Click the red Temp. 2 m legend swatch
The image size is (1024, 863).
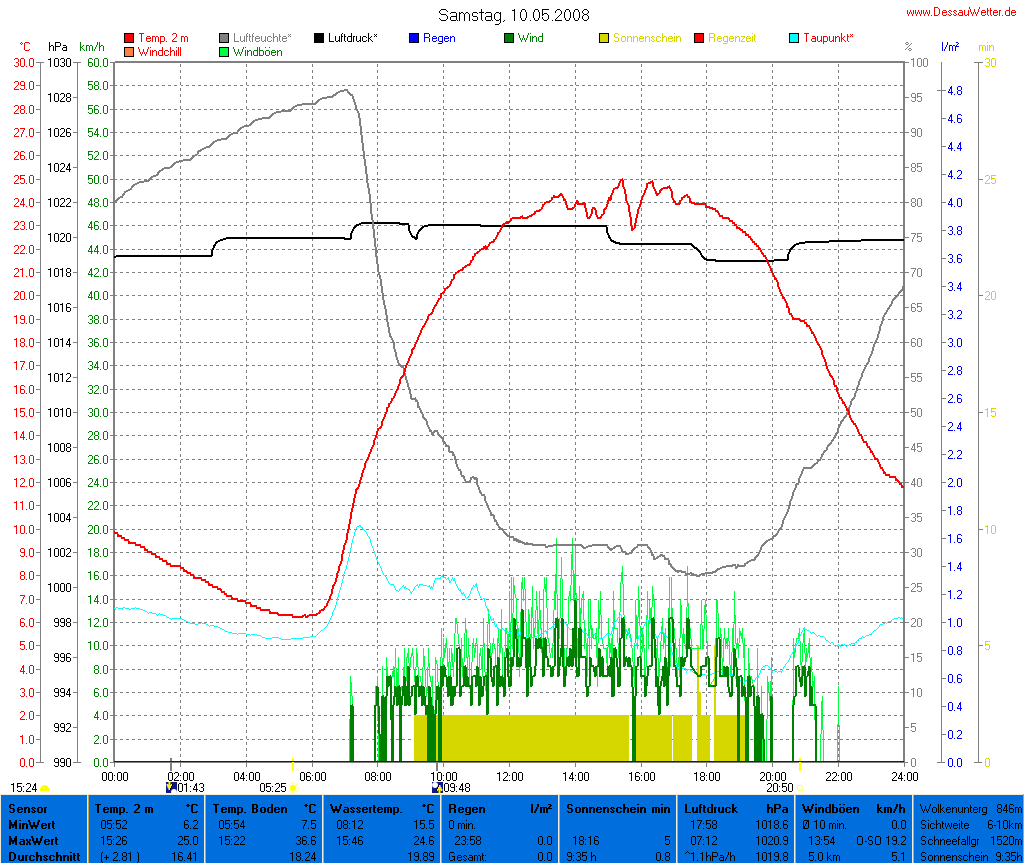(129, 38)
